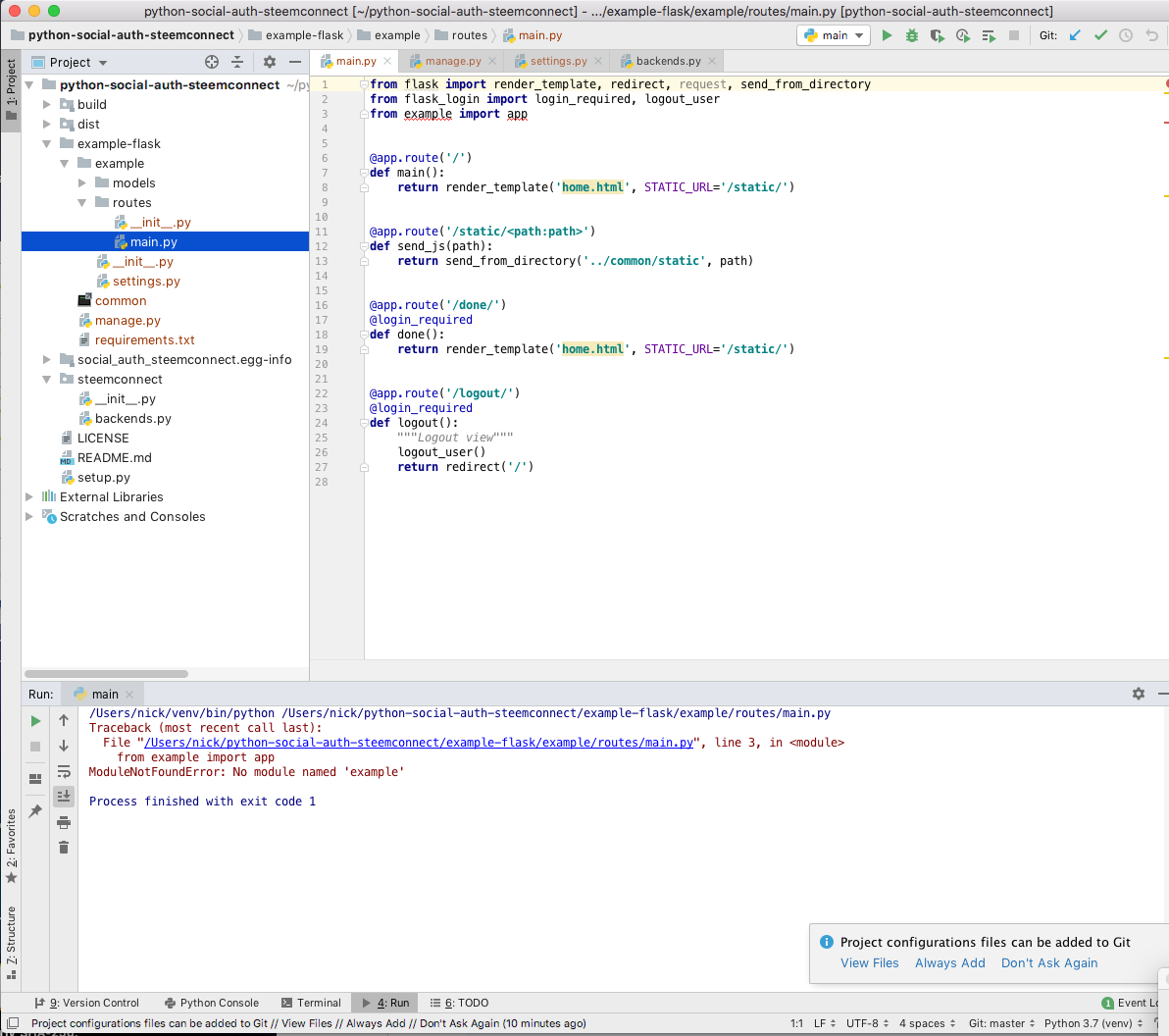Locate current file with crosshair icon
Screen dimensions: 1169x1036
click(x=212, y=62)
